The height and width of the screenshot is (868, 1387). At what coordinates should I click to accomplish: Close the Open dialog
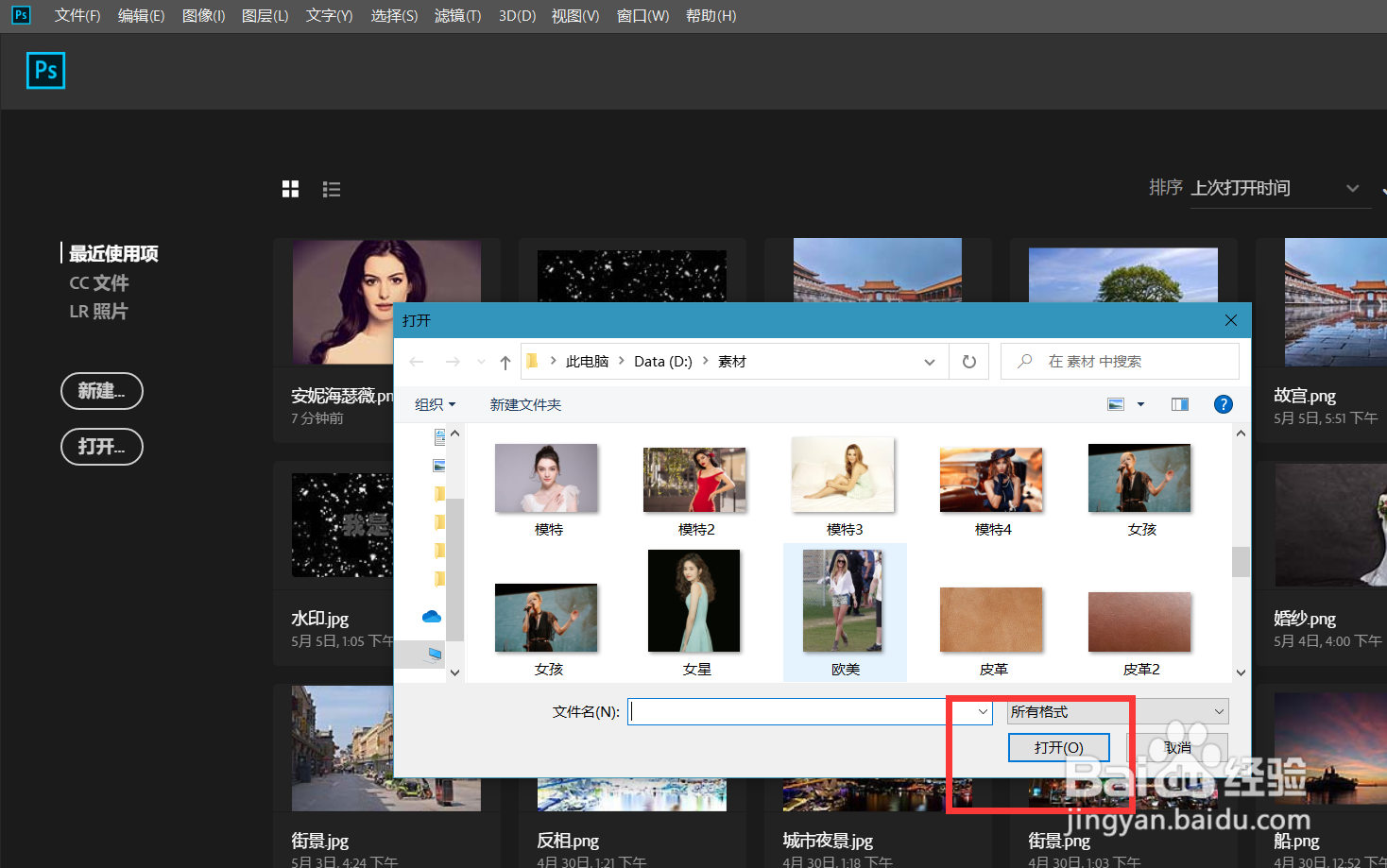[x=1231, y=320]
